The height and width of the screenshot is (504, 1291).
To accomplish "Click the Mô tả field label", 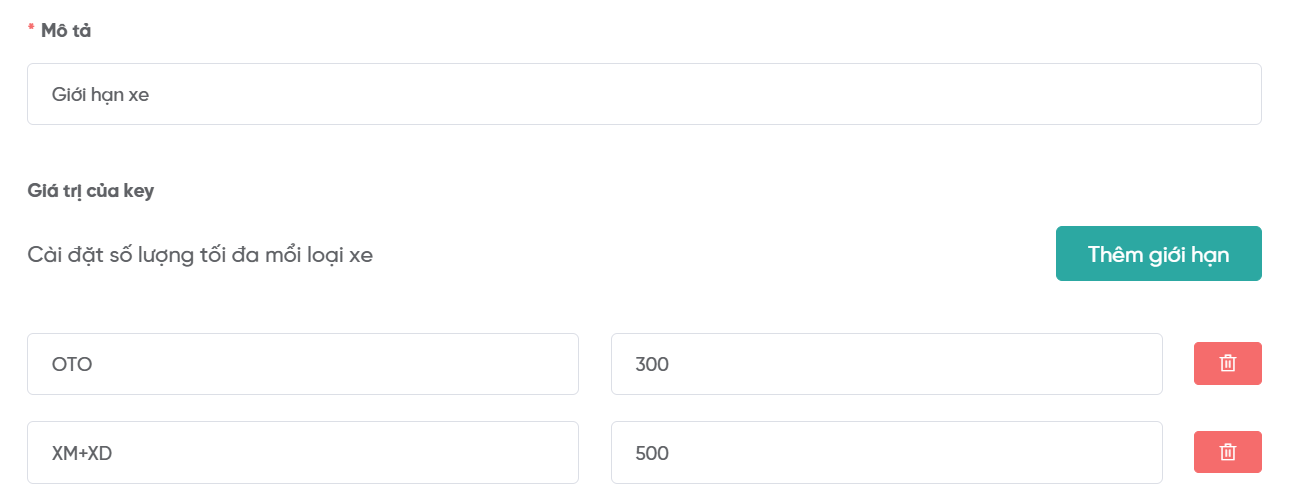I will click(66, 31).
